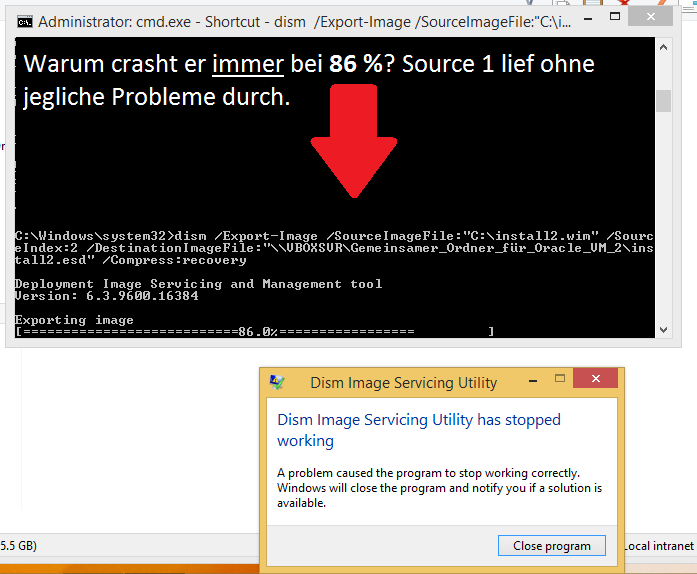
Task: Click 'Deployment Image Servicing and Management tool' line
Action: click(x=198, y=284)
